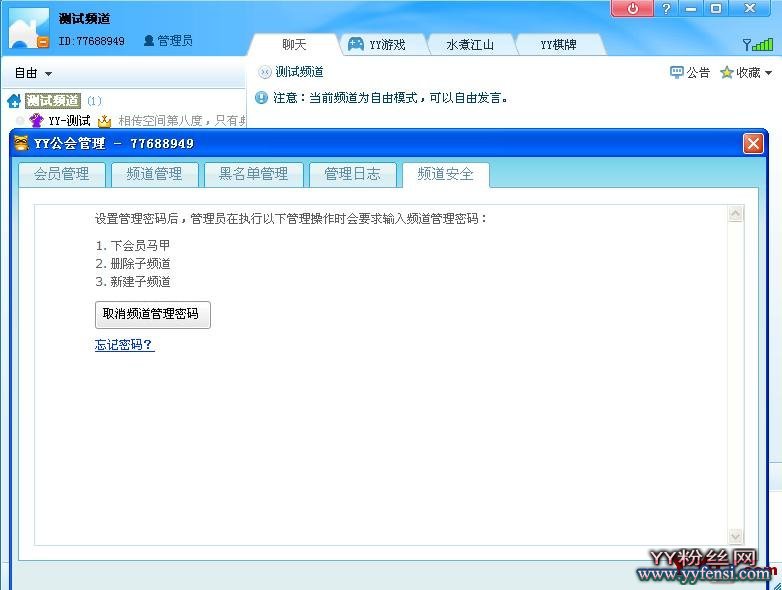The height and width of the screenshot is (590, 782).
Task: Click the blue info notice icon
Action: click(261, 97)
